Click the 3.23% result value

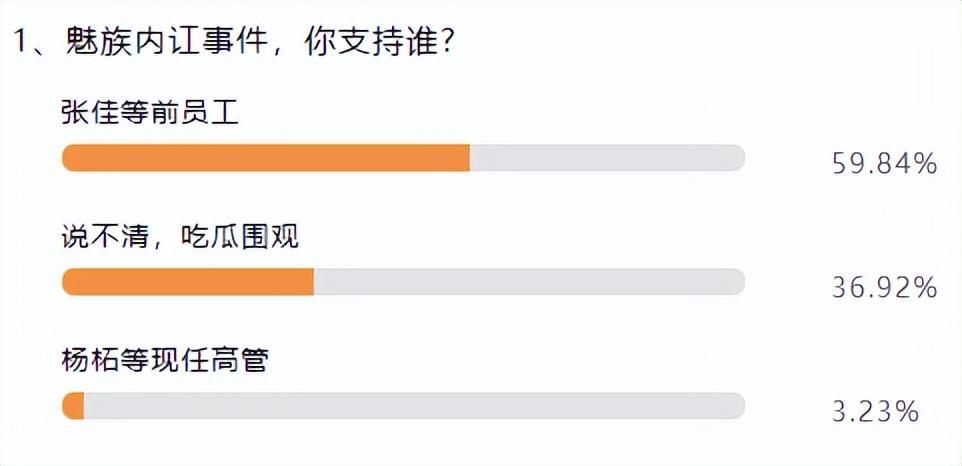[x=875, y=411]
